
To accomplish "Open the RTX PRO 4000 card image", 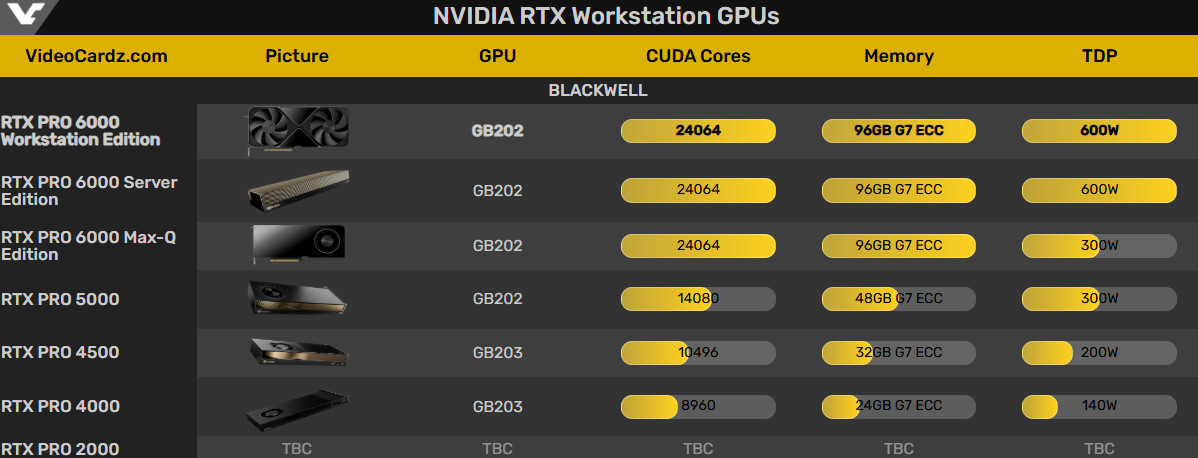I will click(298, 407).
